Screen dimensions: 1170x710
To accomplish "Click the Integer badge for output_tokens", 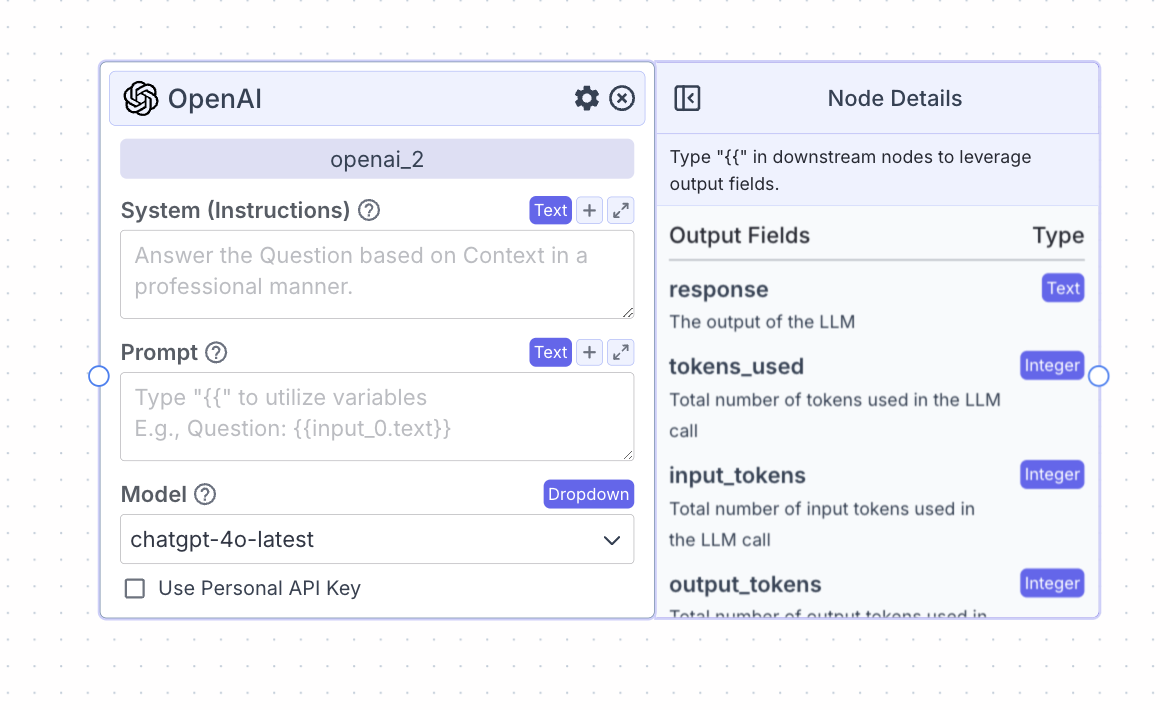I will (1052, 583).
